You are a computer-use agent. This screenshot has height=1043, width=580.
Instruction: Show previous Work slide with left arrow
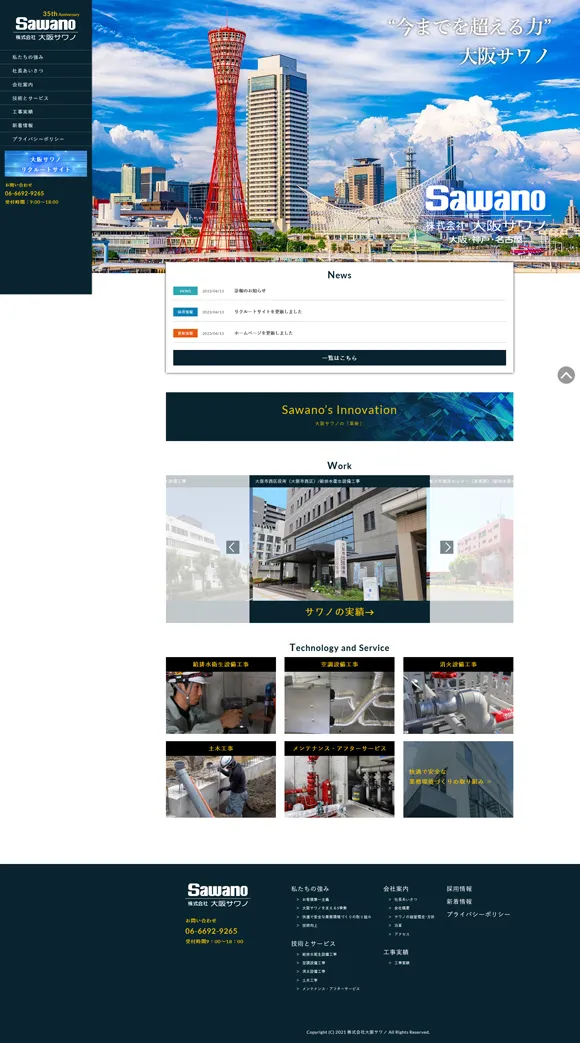(232, 547)
